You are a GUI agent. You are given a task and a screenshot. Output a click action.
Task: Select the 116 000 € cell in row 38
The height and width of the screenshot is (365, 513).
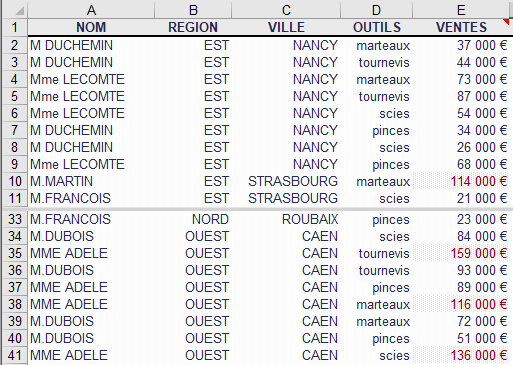(461, 304)
